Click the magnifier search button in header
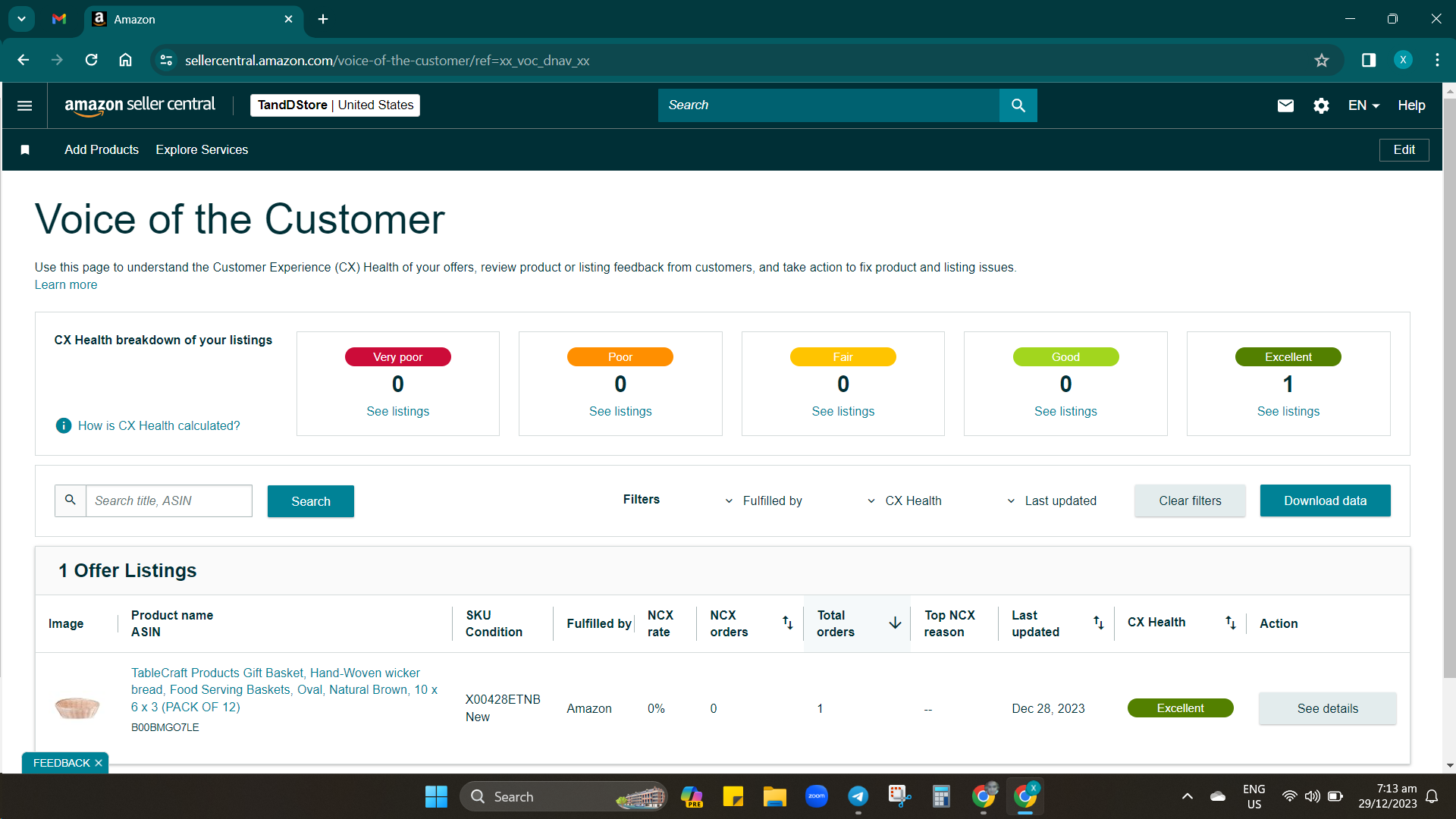The width and height of the screenshot is (1456, 819). tap(1018, 105)
